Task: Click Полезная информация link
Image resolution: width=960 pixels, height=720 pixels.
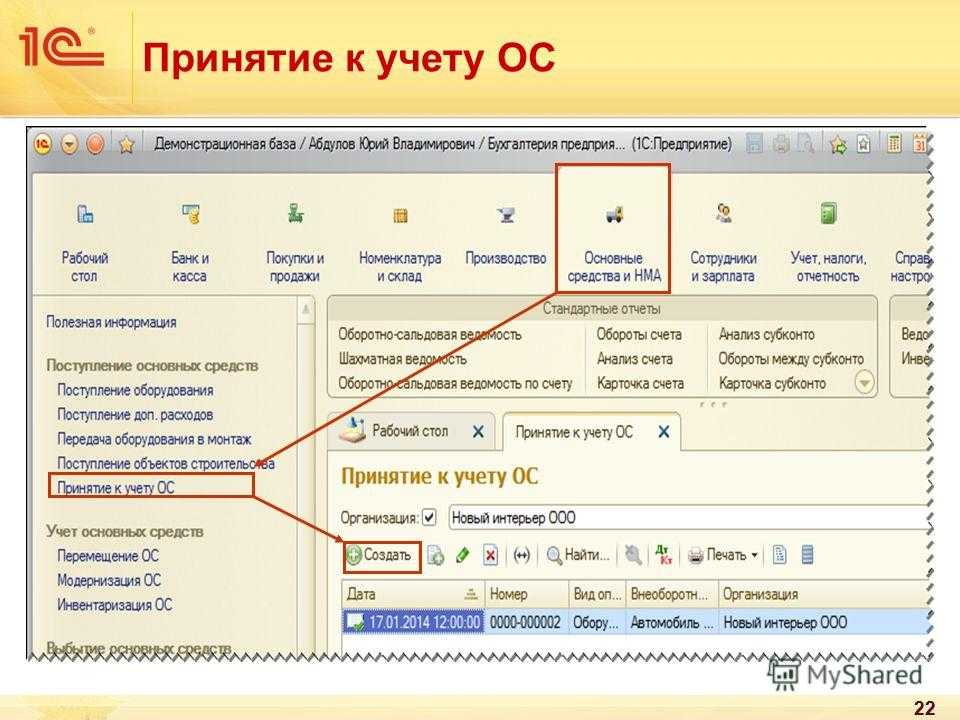Action: point(111,322)
